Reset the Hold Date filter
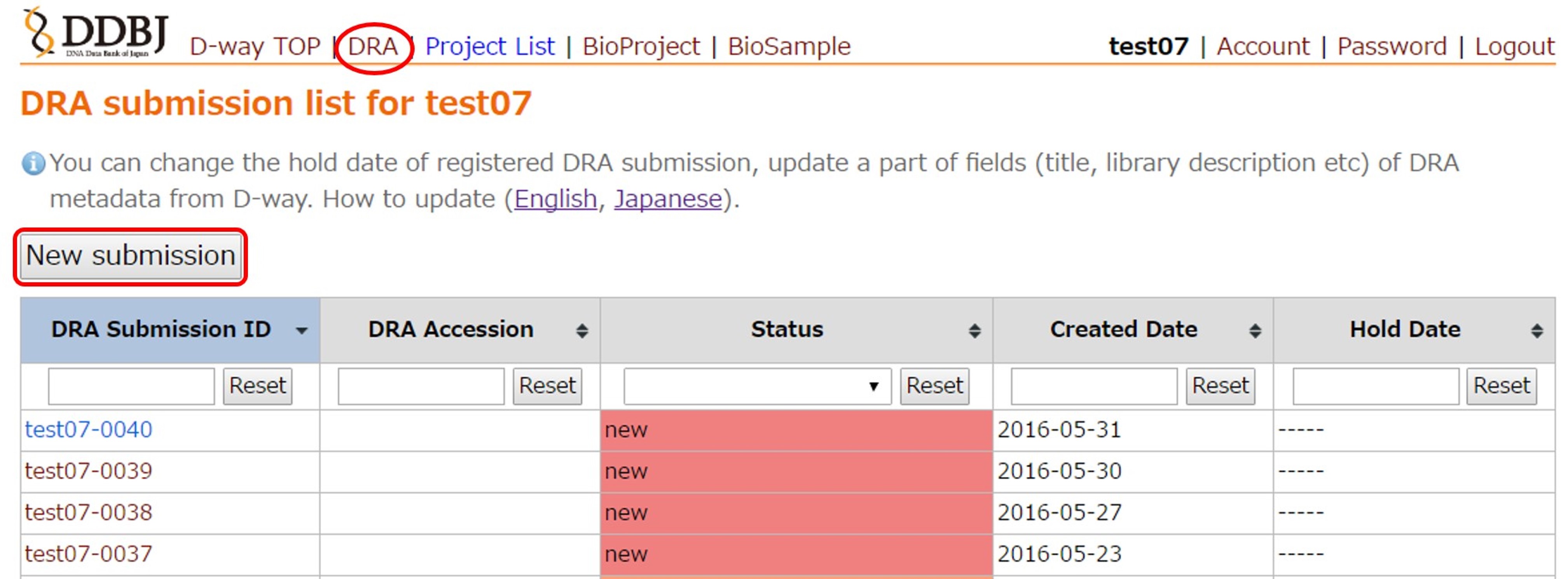 (1501, 386)
